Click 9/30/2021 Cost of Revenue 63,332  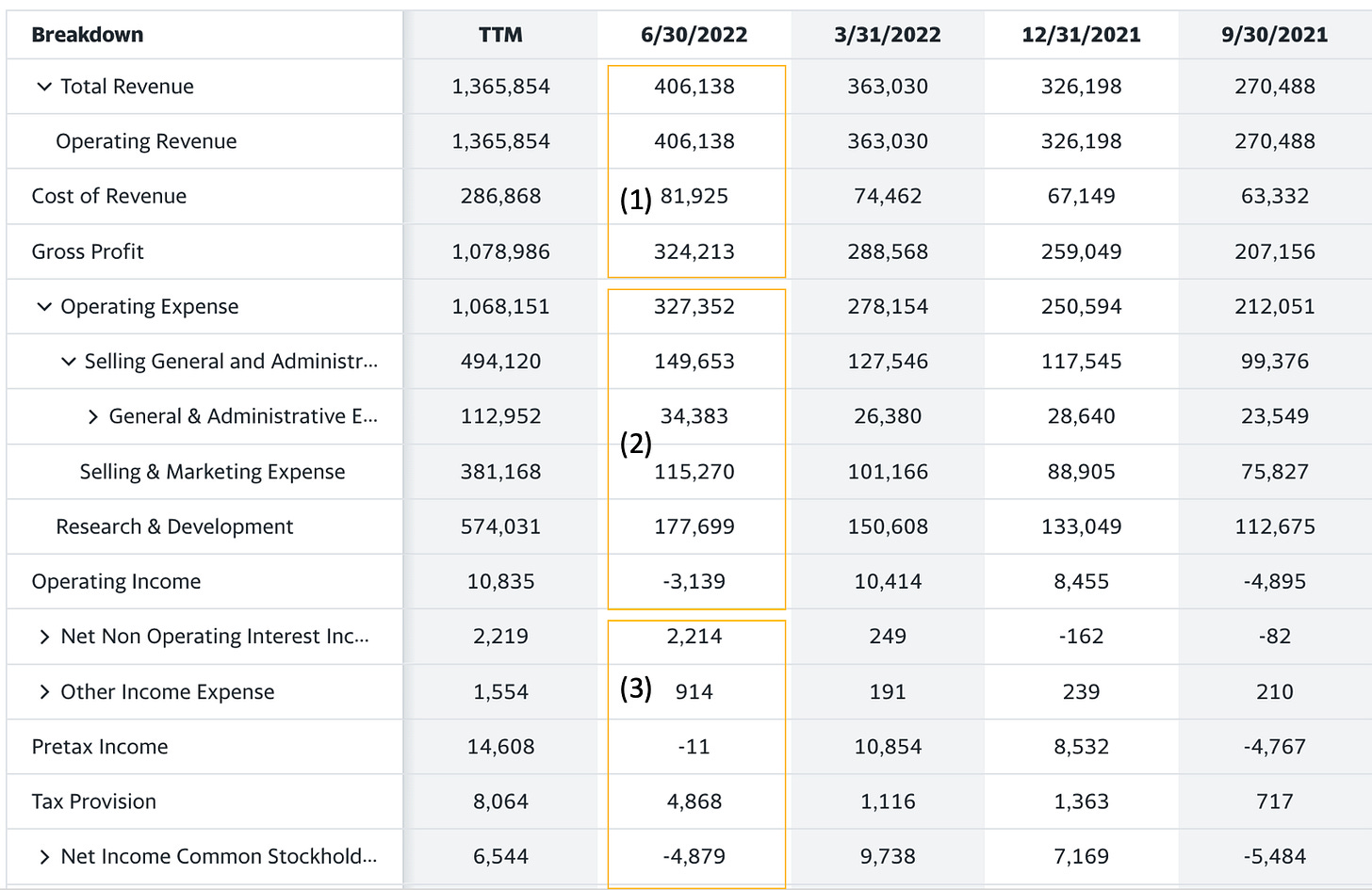1275,196
